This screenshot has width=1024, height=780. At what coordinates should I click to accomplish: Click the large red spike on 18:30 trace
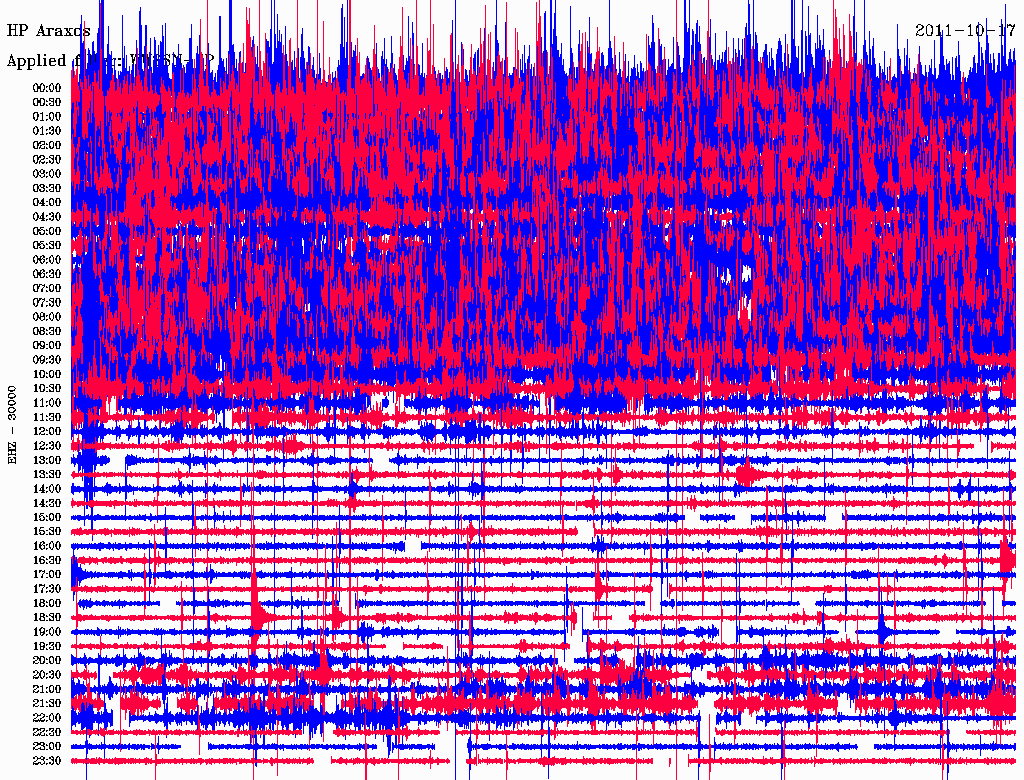coord(260,616)
